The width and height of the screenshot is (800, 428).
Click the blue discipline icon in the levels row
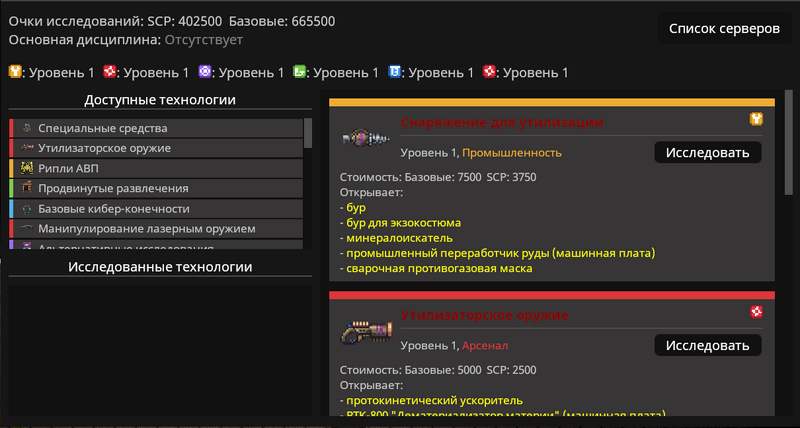pyautogui.click(x=394, y=72)
